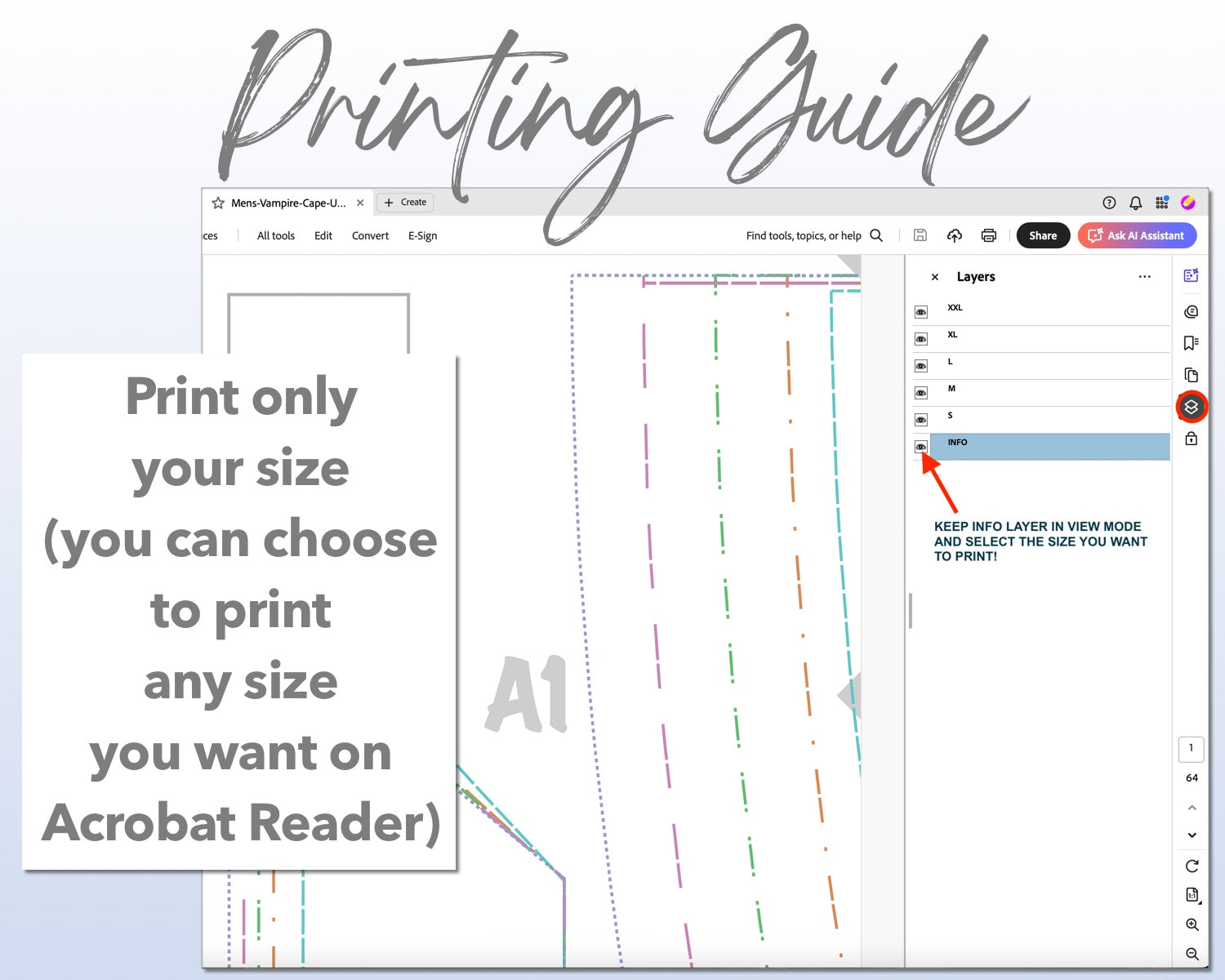Open the bookmarks panel icon

[1192, 343]
